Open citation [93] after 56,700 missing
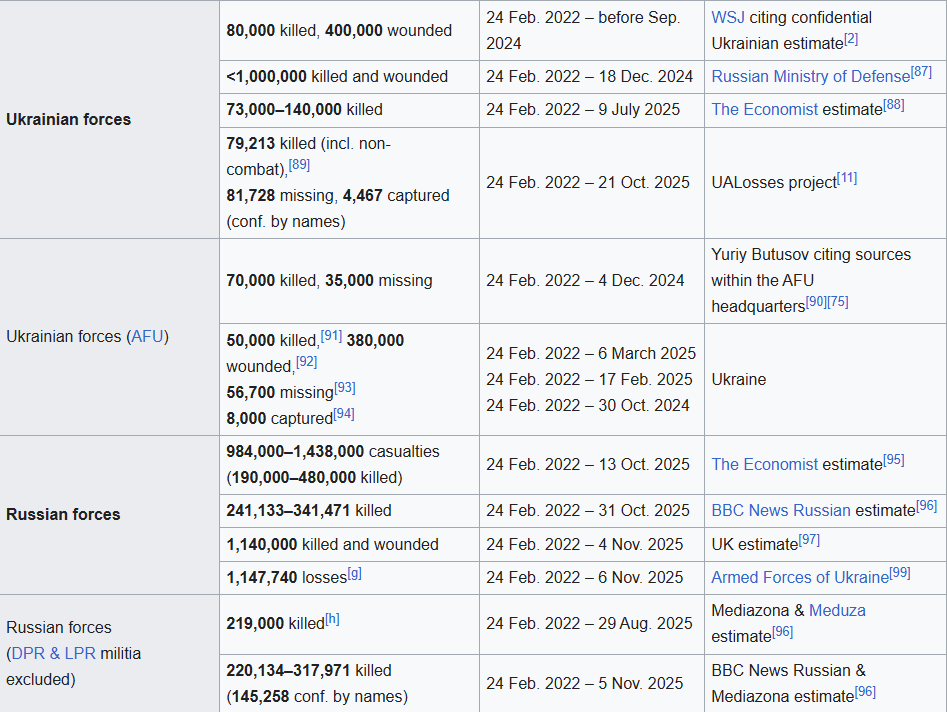This screenshot has width=947, height=712. click(344, 388)
